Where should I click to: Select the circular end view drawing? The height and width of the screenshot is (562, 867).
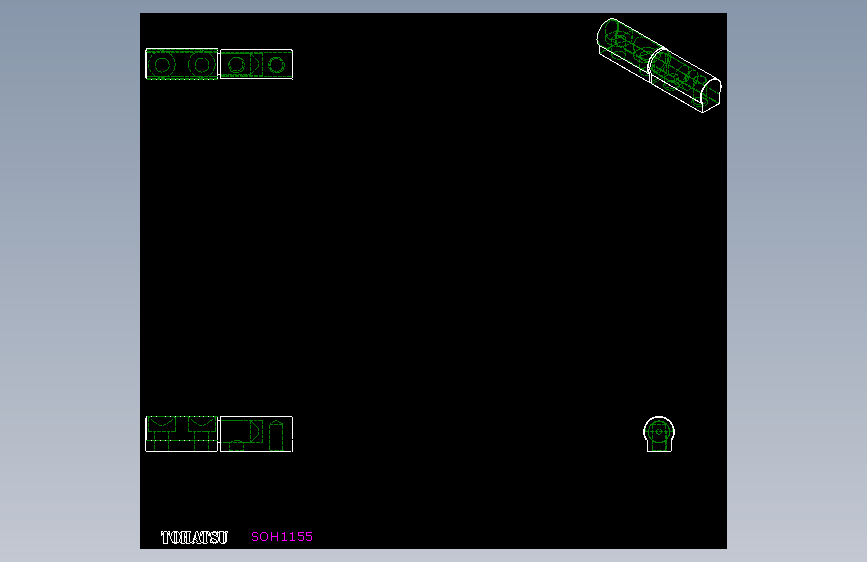659,434
